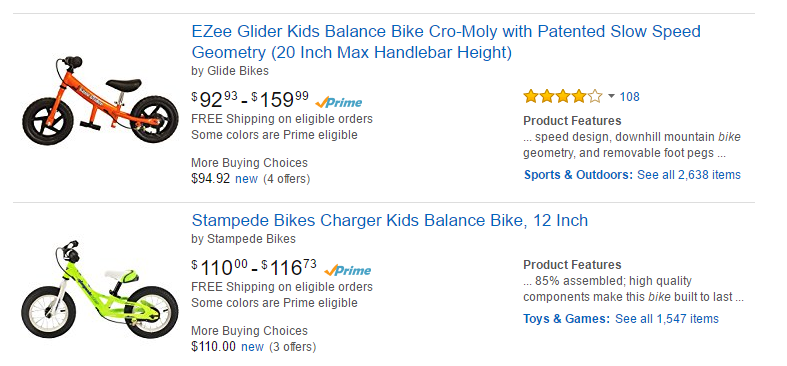Click the Prime badge beside $116.73
Screen dimensions: 787x366
tap(347, 270)
